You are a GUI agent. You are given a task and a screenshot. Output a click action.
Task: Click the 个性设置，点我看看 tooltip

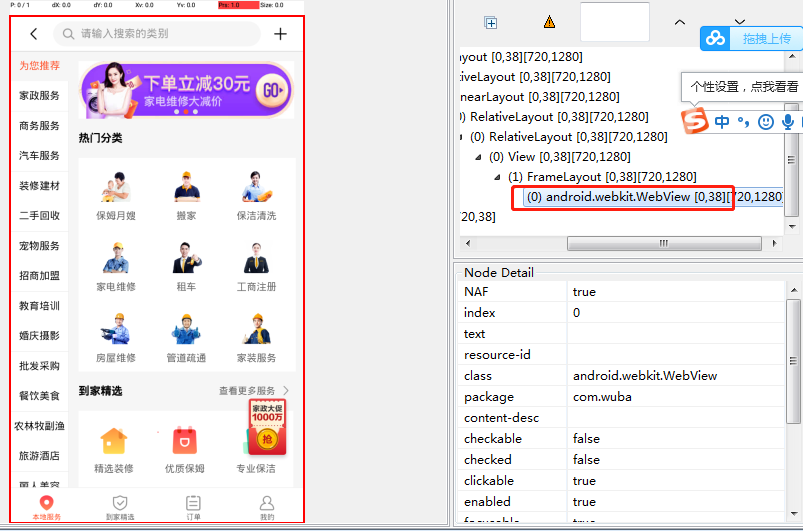coord(744,87)
